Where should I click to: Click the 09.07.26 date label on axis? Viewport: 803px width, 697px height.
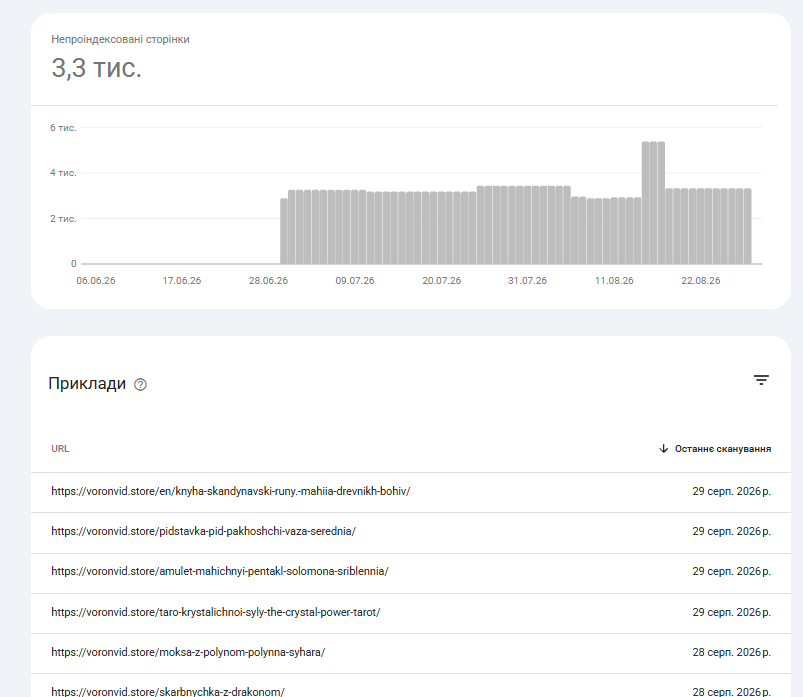355,281
